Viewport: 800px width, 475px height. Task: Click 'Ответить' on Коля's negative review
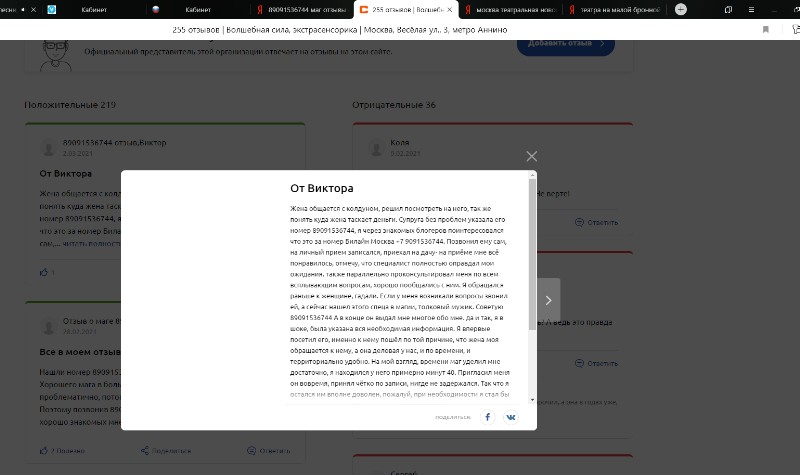596,222
